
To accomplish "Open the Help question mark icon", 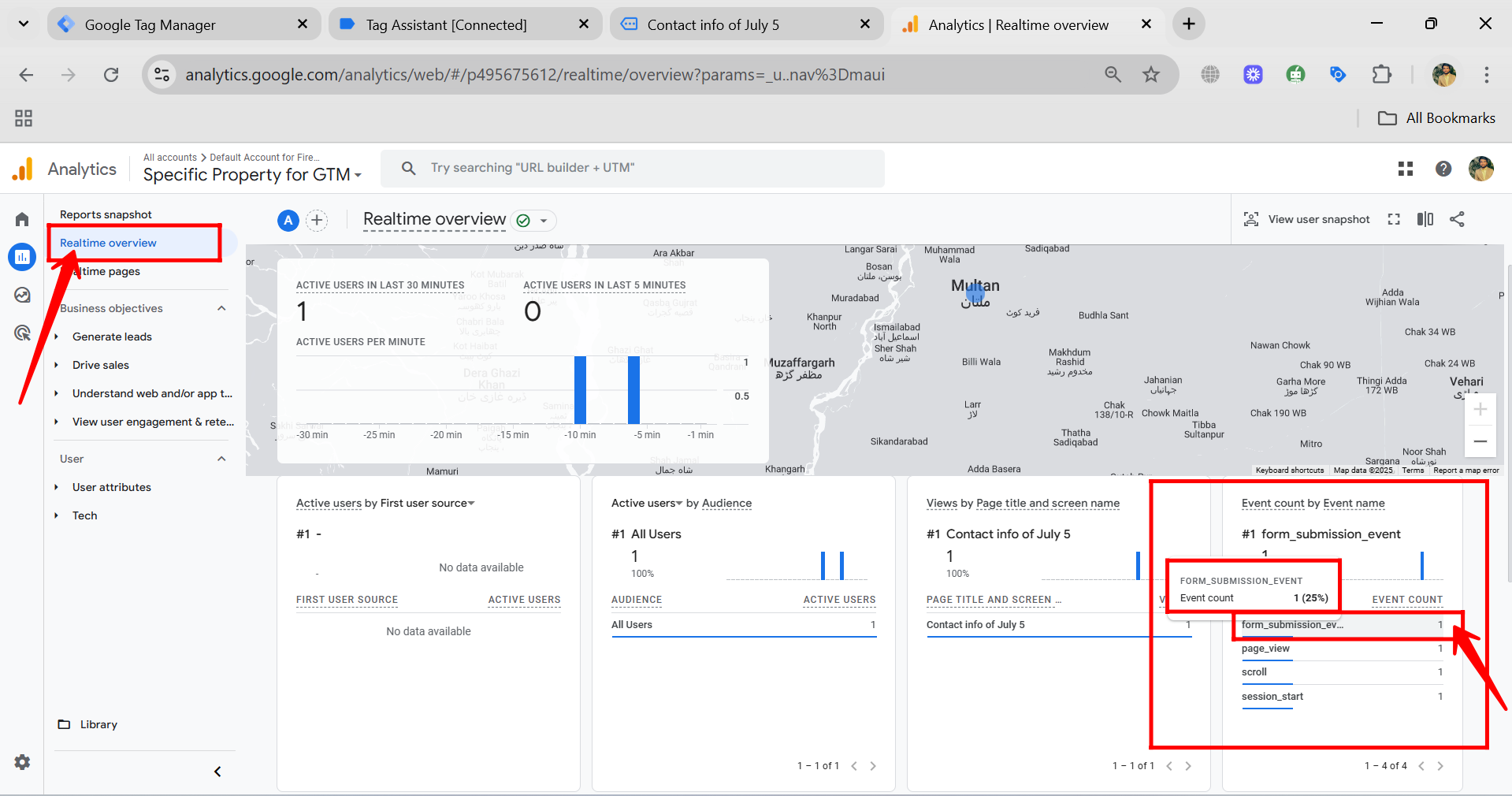I will [x=1443, y=169].
